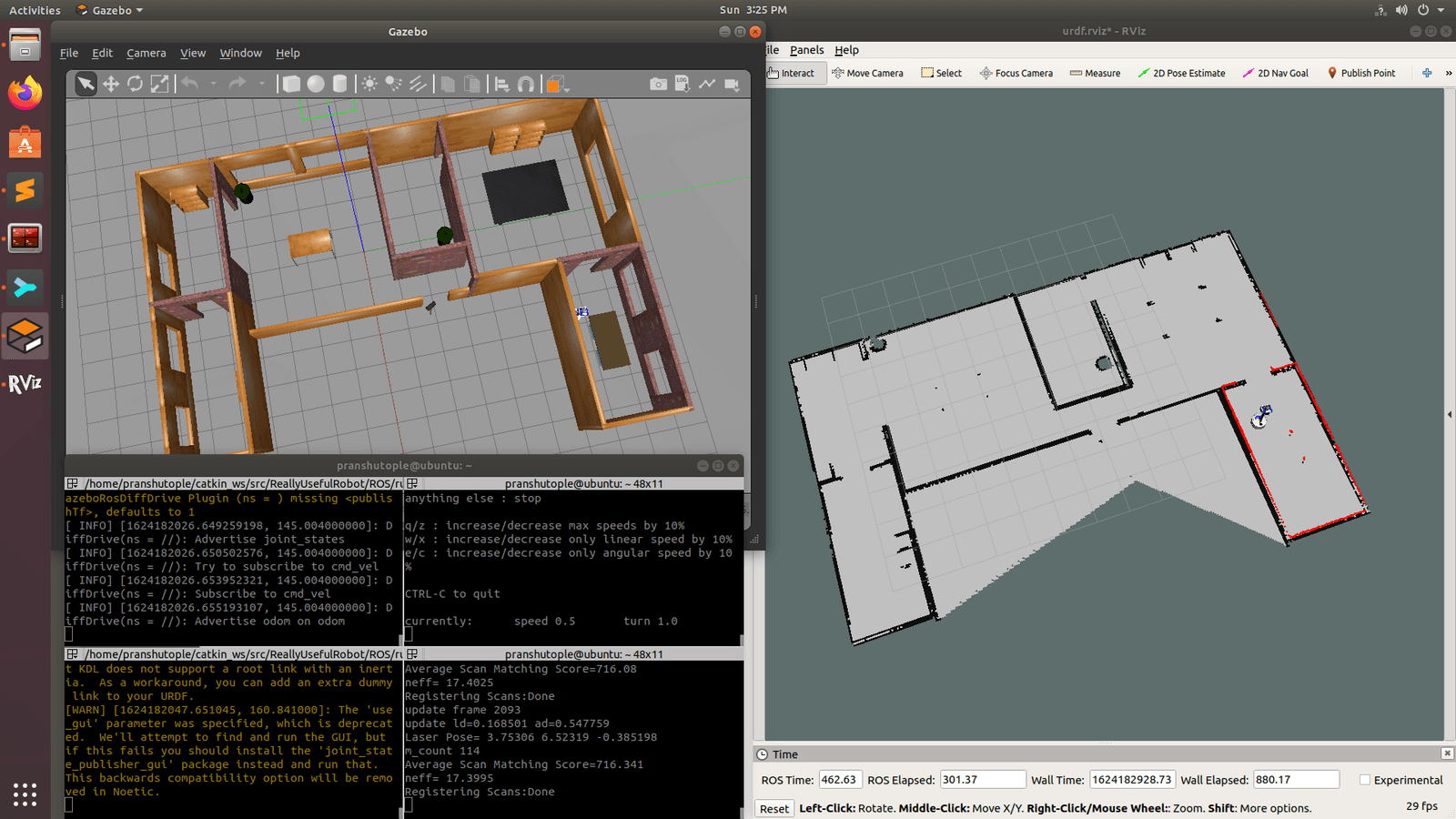Insert a box shape in Gazebo

(x=291, y=84)
